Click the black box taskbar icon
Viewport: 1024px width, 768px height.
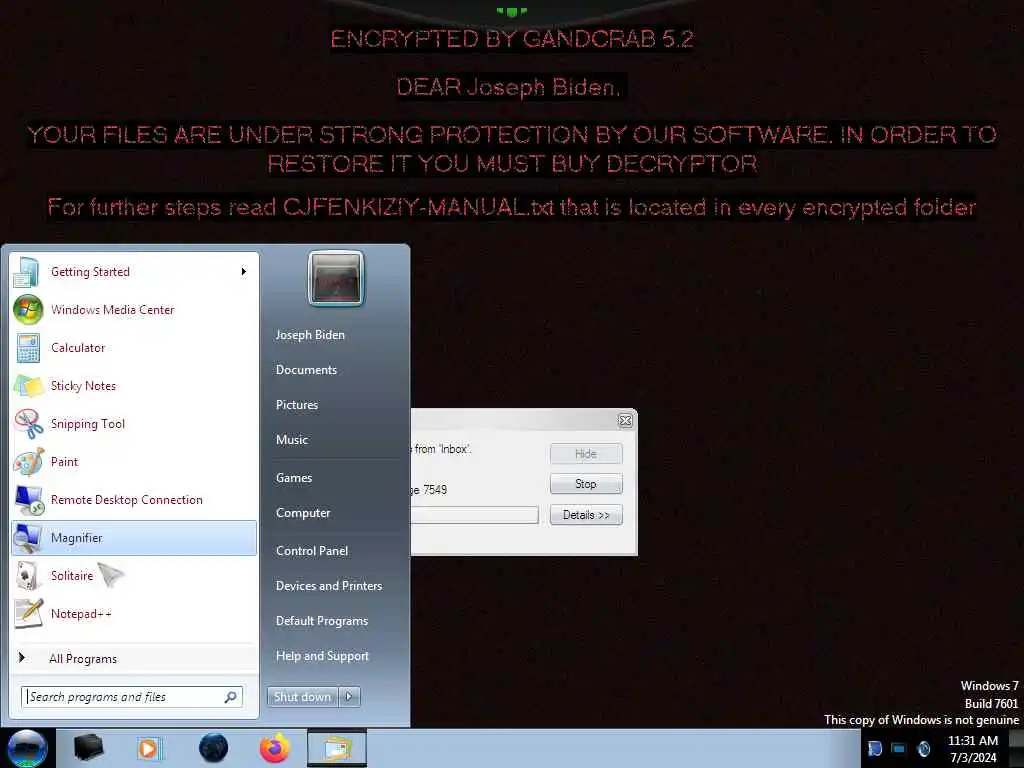(x=88, y=748)
